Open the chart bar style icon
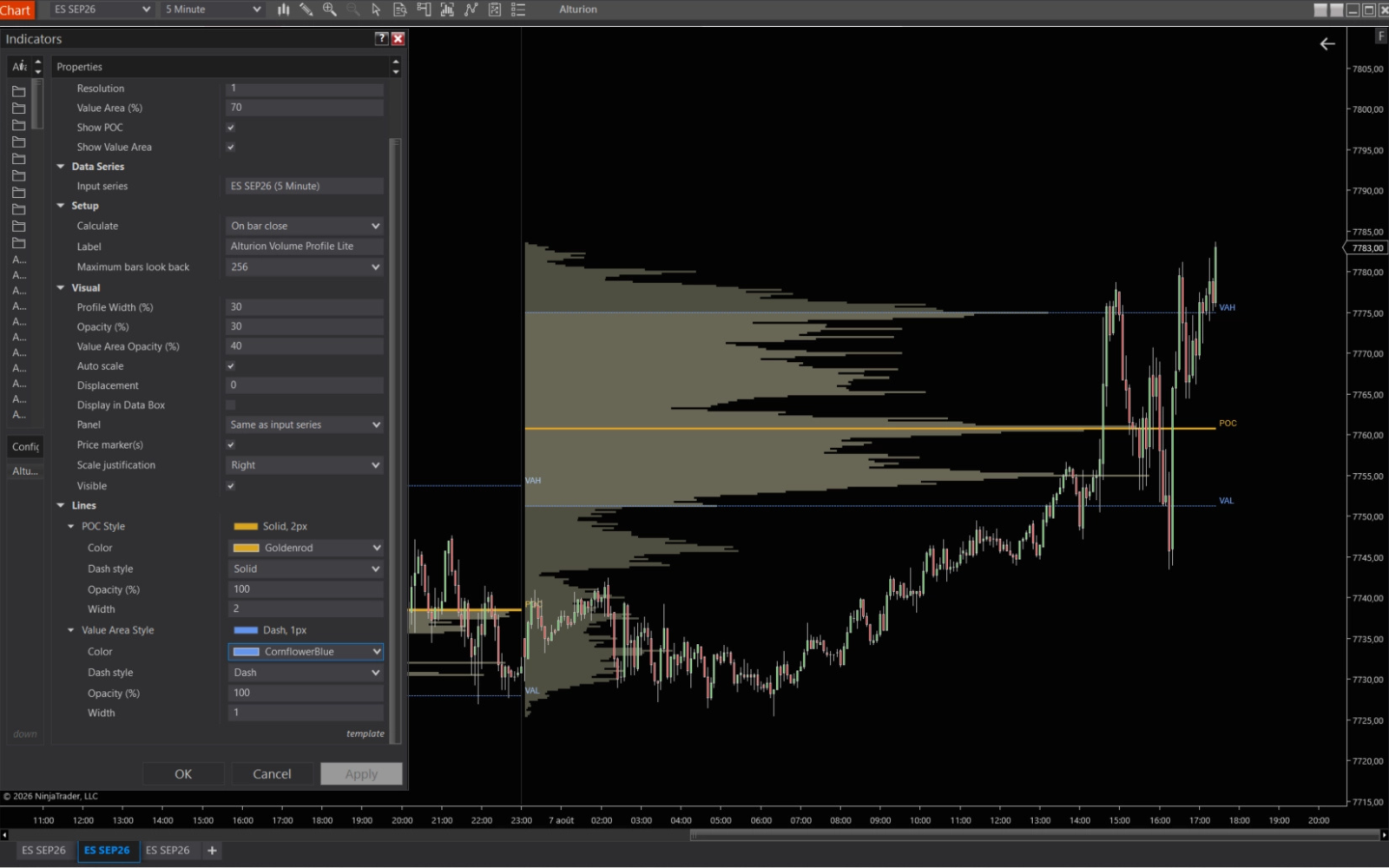Image resolution: width=1389 pixels, height=868 pixels. coord(283,10)
